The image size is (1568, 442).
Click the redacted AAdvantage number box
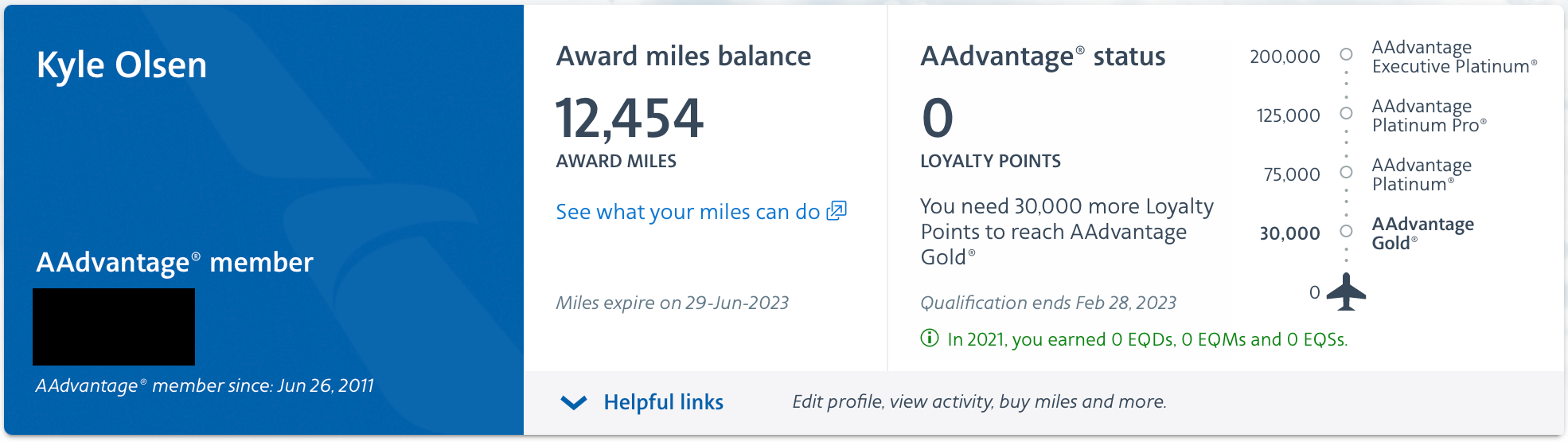[114, 327]
